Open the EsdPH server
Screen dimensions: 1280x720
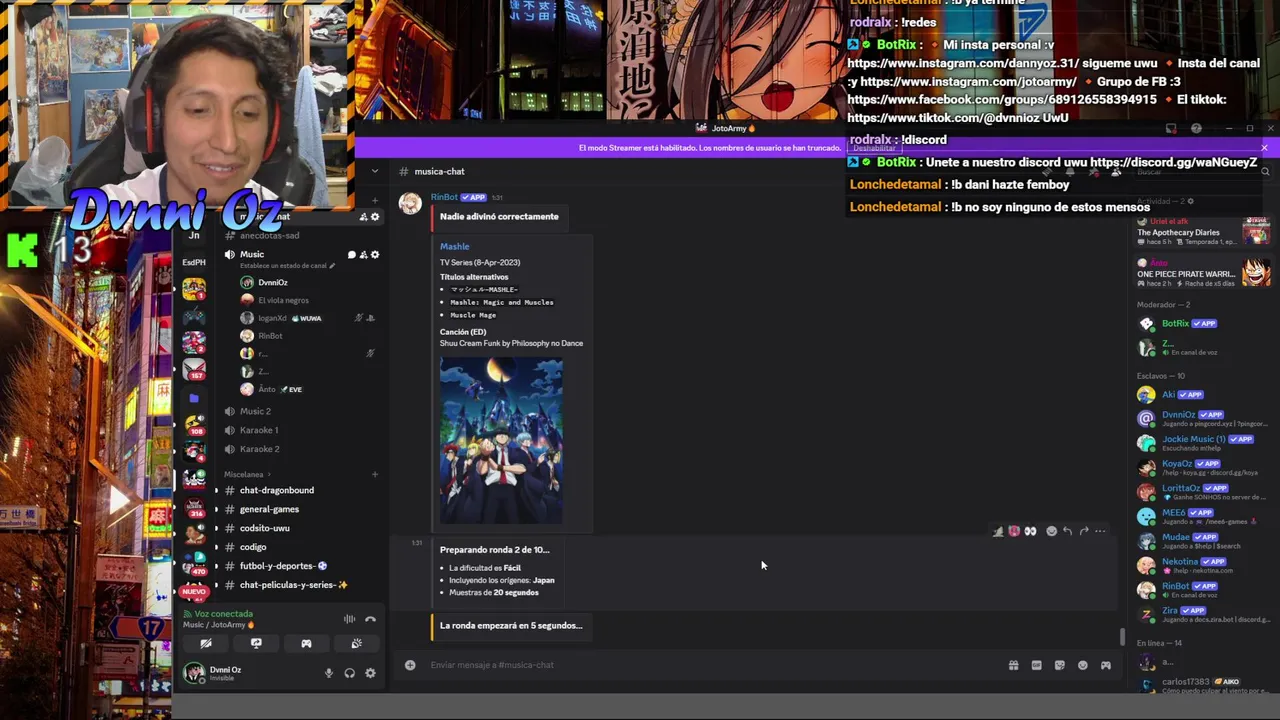click(194, 262)
